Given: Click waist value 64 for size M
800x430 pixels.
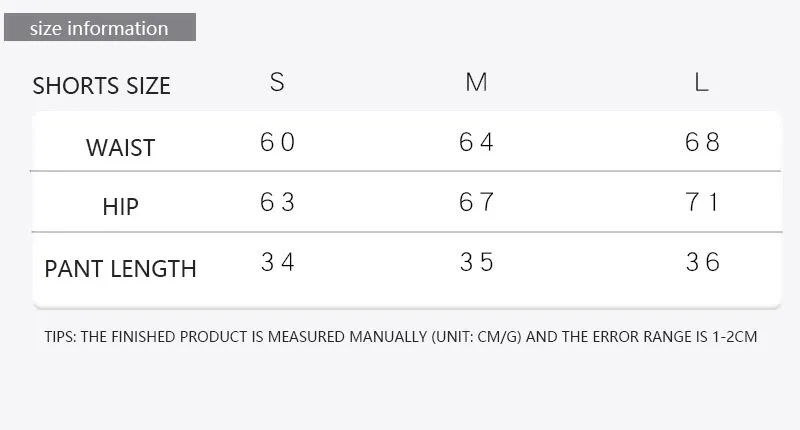Looking at the screenshot, I should [x=476, y=142].
